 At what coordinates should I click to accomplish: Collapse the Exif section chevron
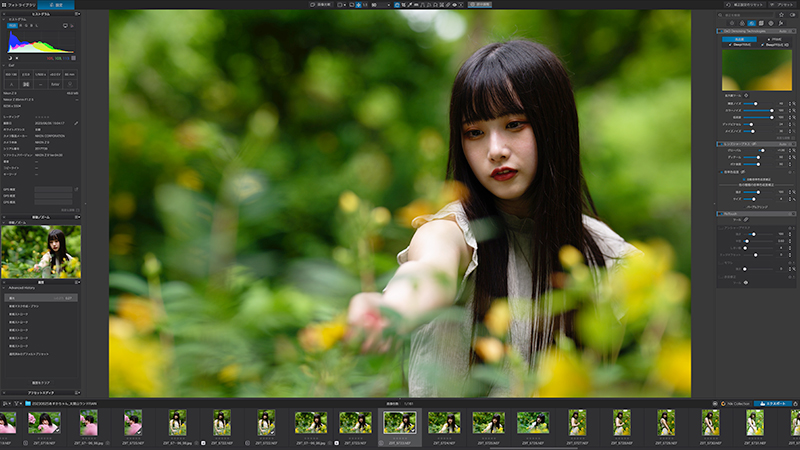[4, 65]
